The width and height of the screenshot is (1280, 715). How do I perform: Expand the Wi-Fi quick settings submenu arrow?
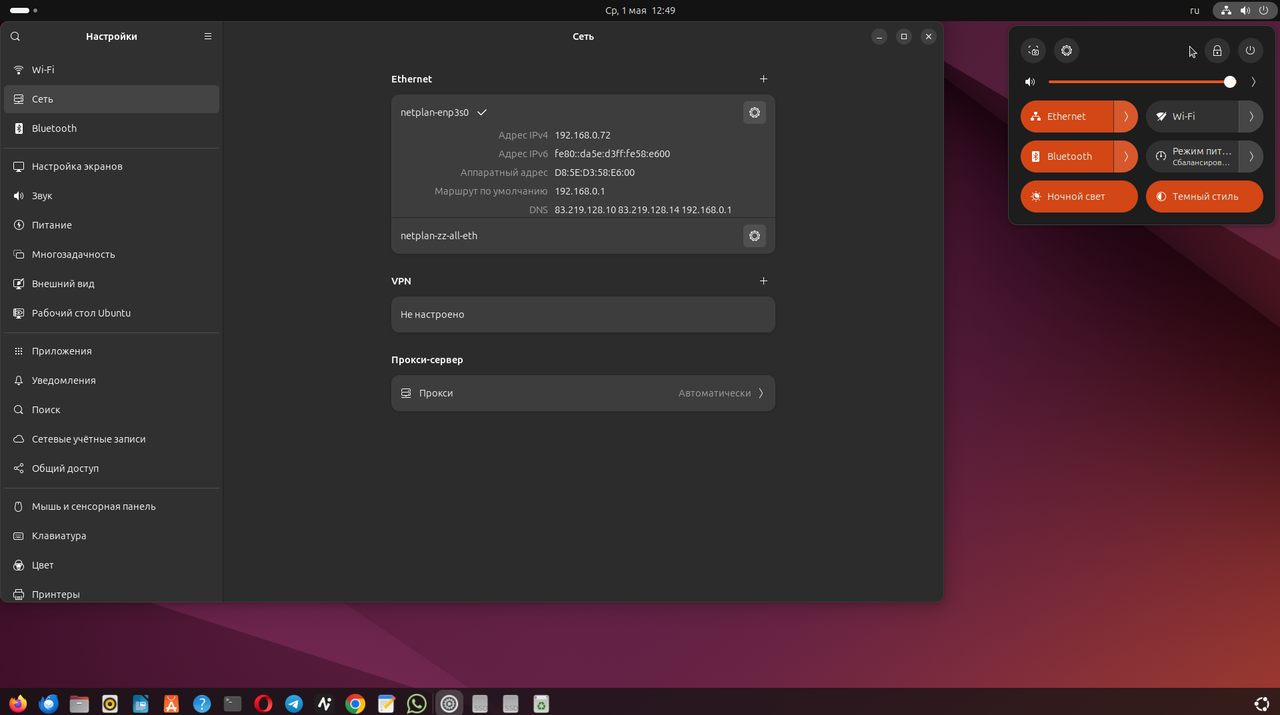[x=1251, y=116]
